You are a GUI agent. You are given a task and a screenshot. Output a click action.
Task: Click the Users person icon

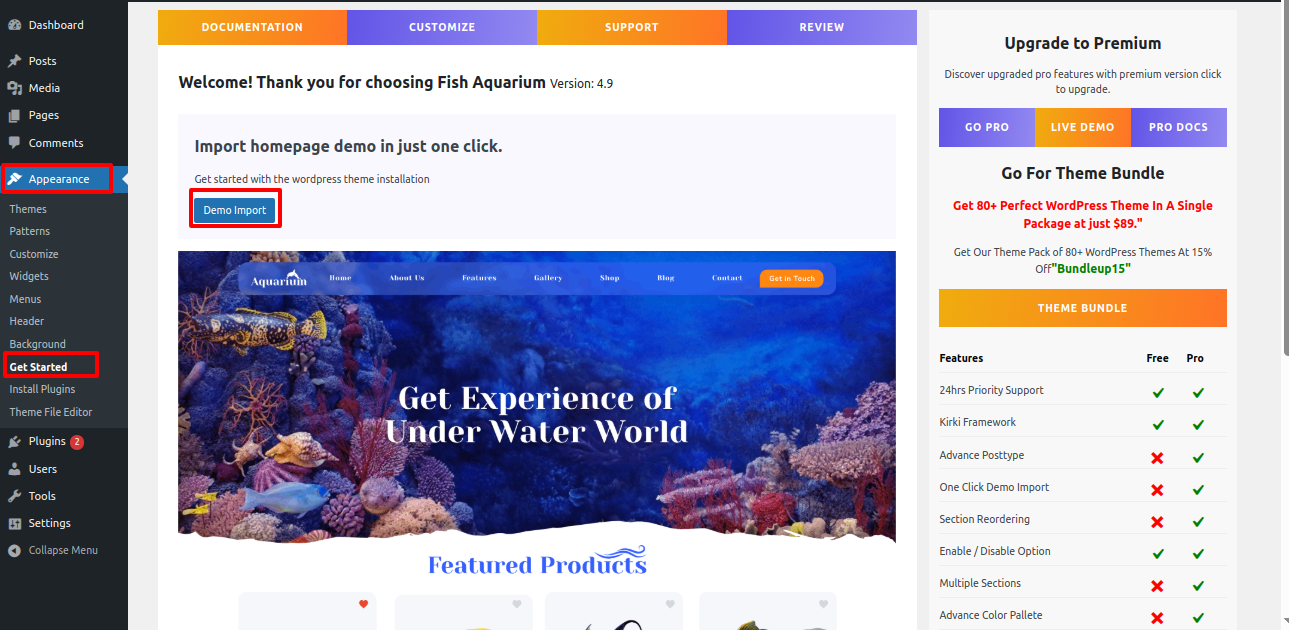pos(14,469)
